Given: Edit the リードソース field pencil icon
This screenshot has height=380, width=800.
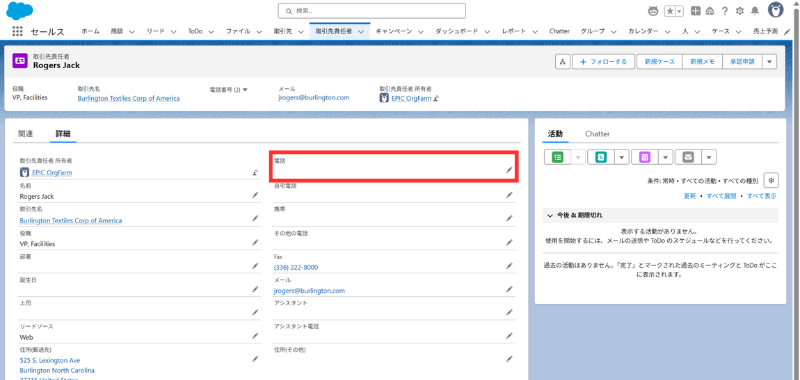Looking at the screenshot, I should click(x=255, y=336).
